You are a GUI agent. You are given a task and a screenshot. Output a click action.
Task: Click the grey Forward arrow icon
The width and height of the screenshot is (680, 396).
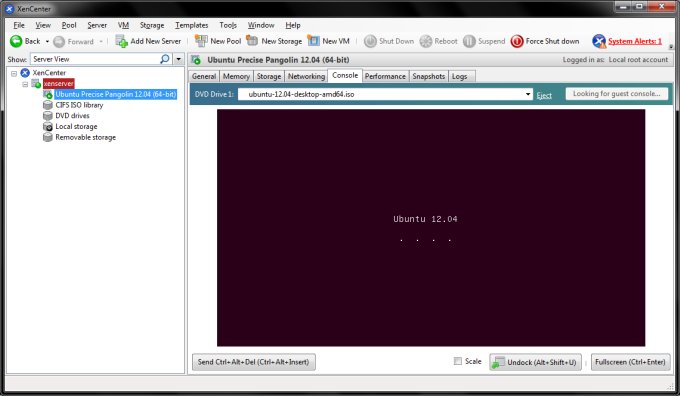tap(59, 42)
